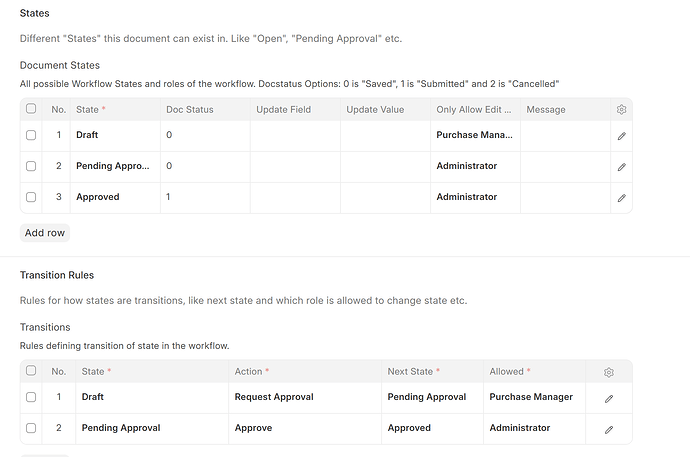Image resolution: width=690 pixels, height=457 pixels.
Task: Edit the Request Approval transition row pencil
Action: click(608, 398)
